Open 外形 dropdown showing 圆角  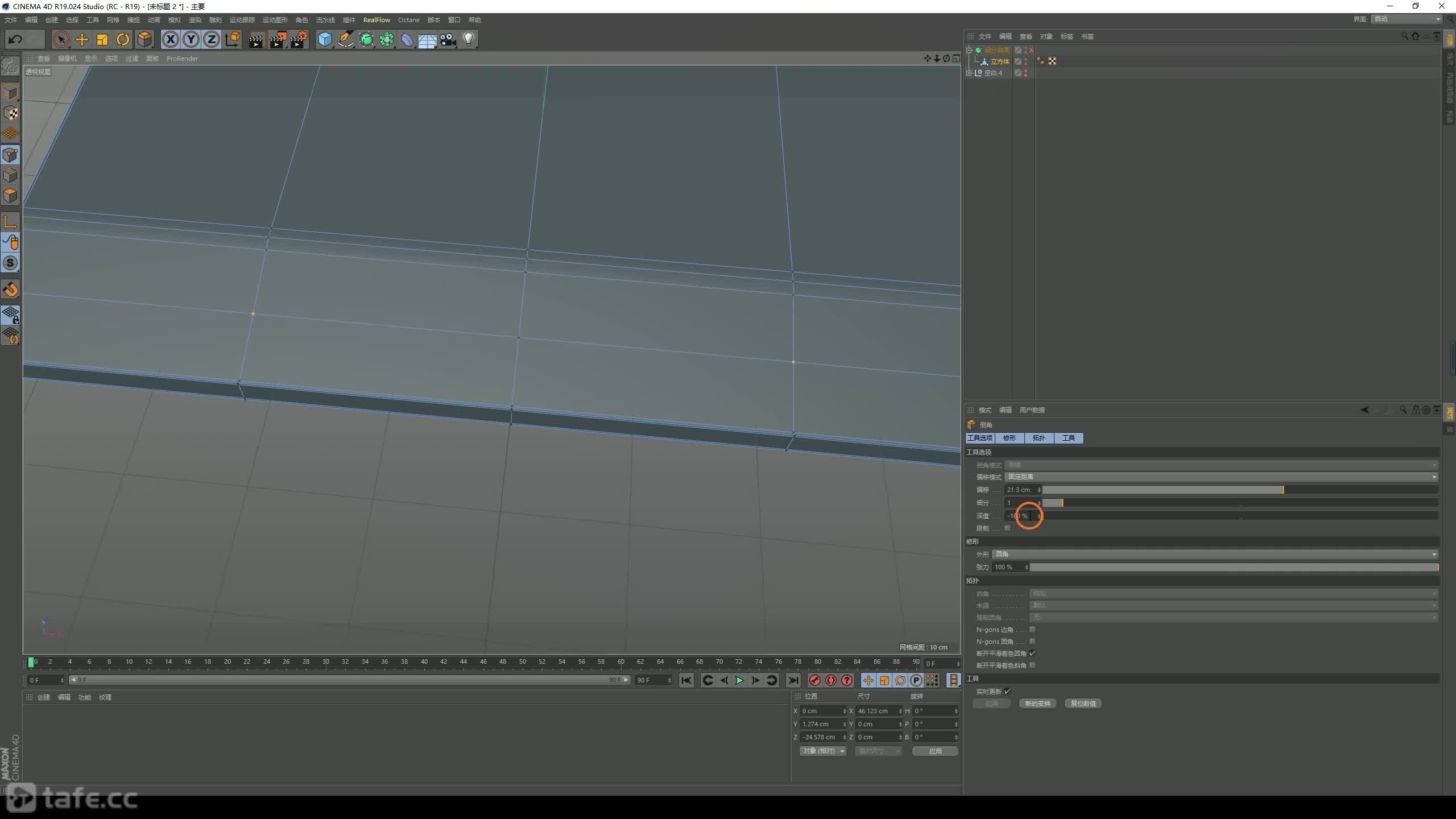click(1215, 554)
